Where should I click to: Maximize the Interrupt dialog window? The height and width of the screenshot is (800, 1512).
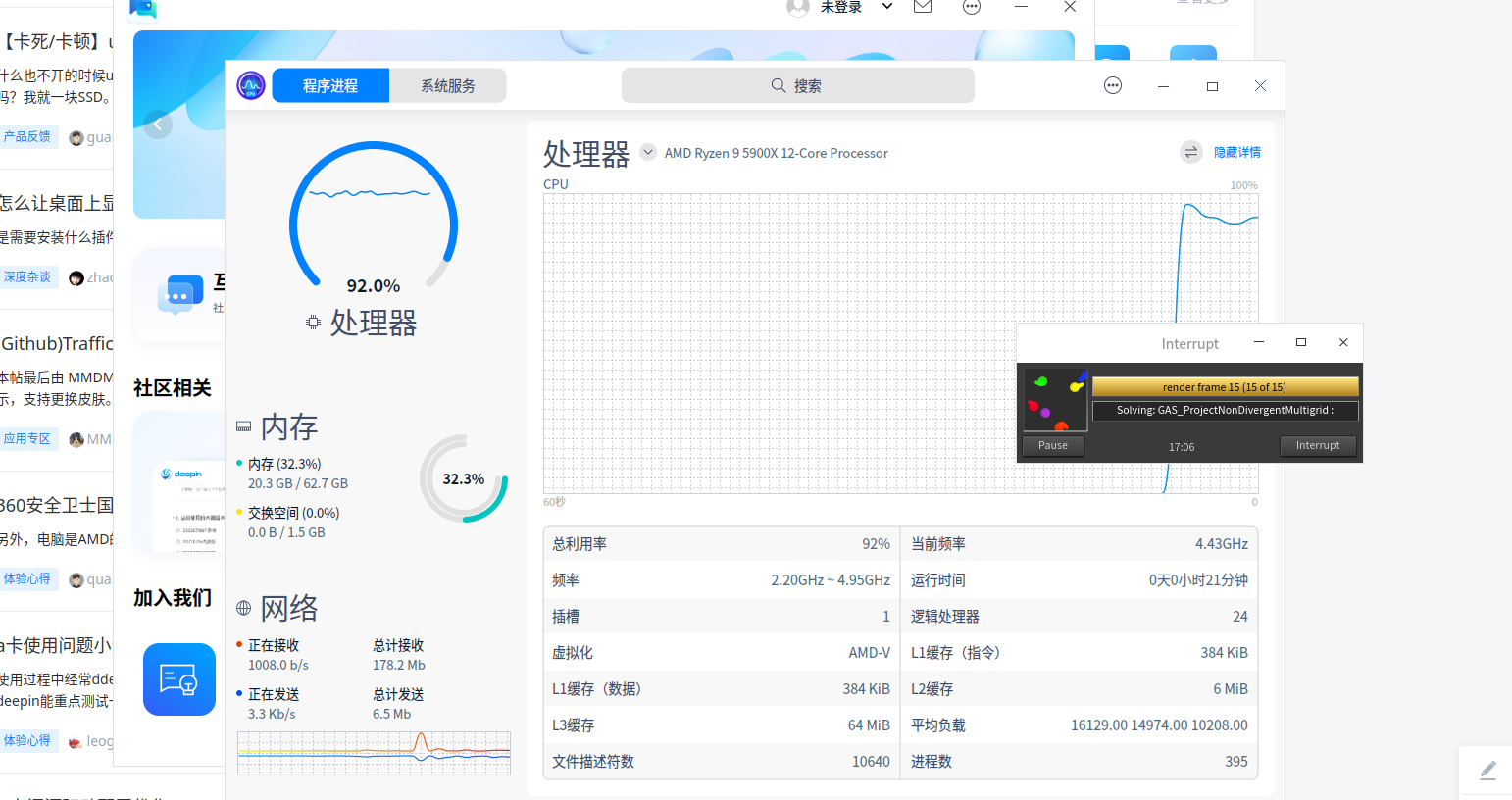(1301, 342)
